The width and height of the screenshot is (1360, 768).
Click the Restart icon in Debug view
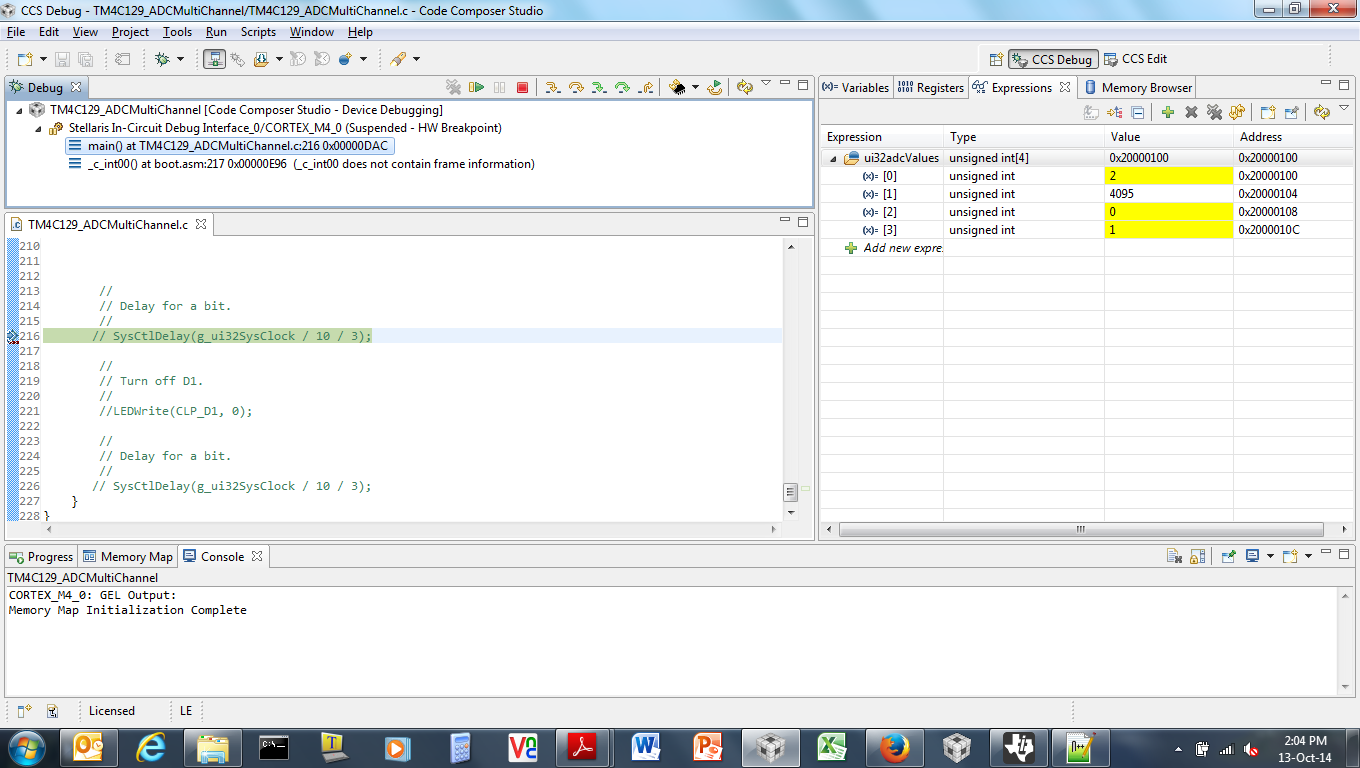pyautogui.click(x=714, y=88)
